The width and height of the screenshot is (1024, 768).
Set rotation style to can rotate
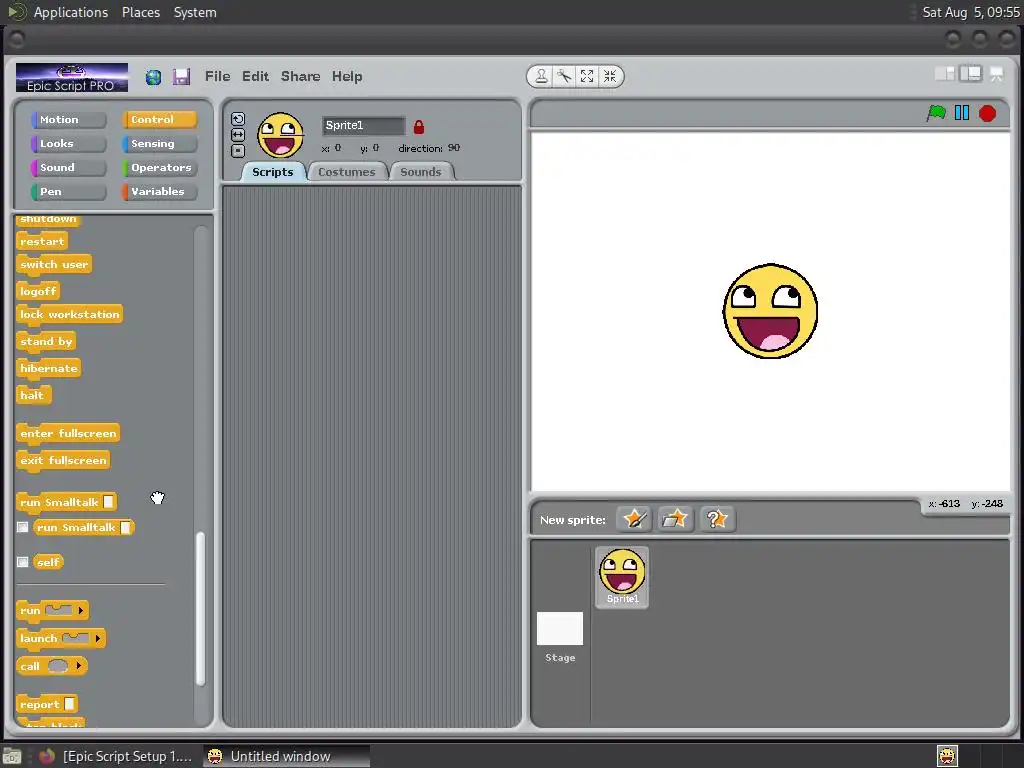pos(238,119)
